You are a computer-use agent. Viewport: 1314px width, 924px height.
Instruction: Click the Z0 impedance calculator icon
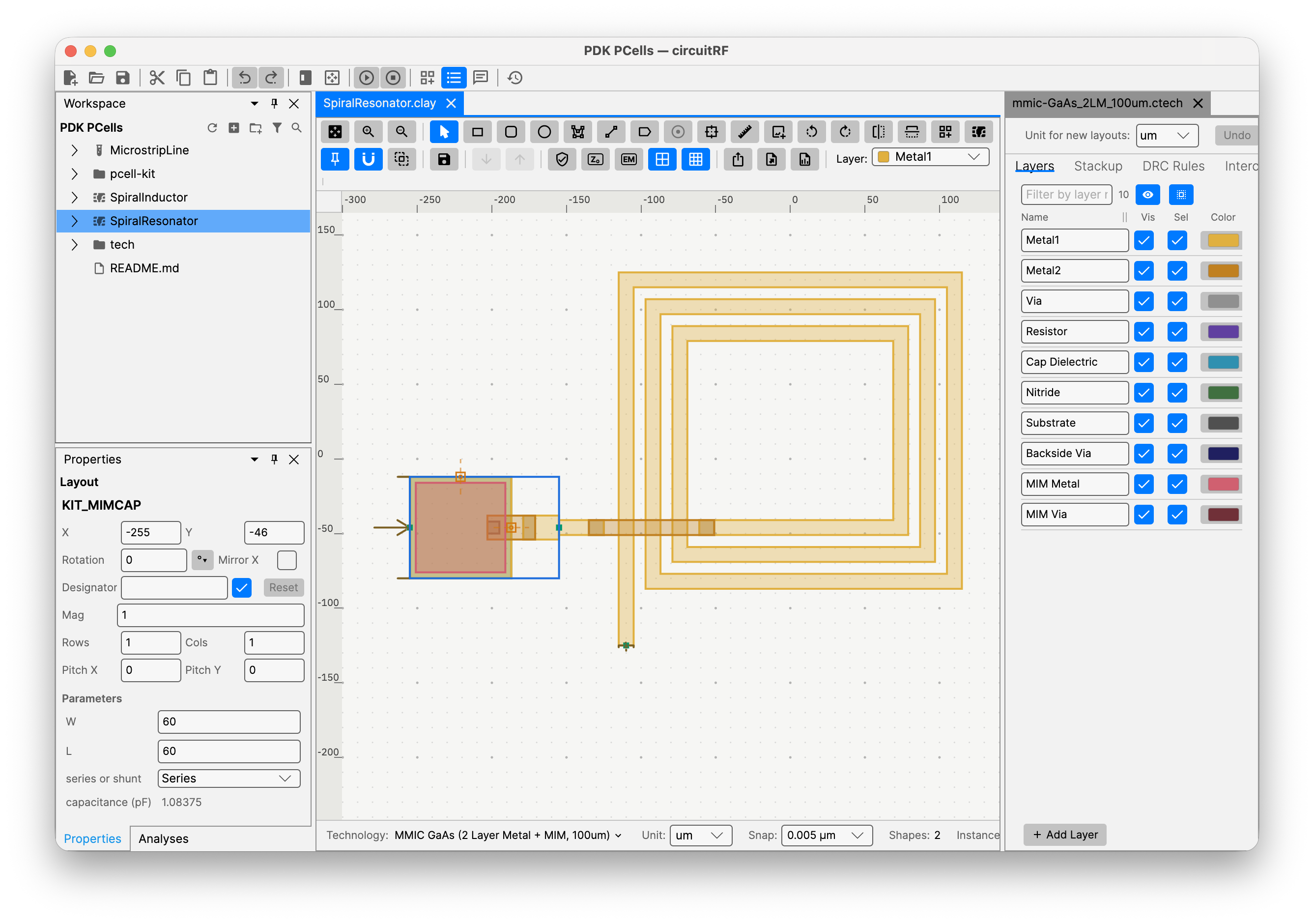click(x=595, y=160)
